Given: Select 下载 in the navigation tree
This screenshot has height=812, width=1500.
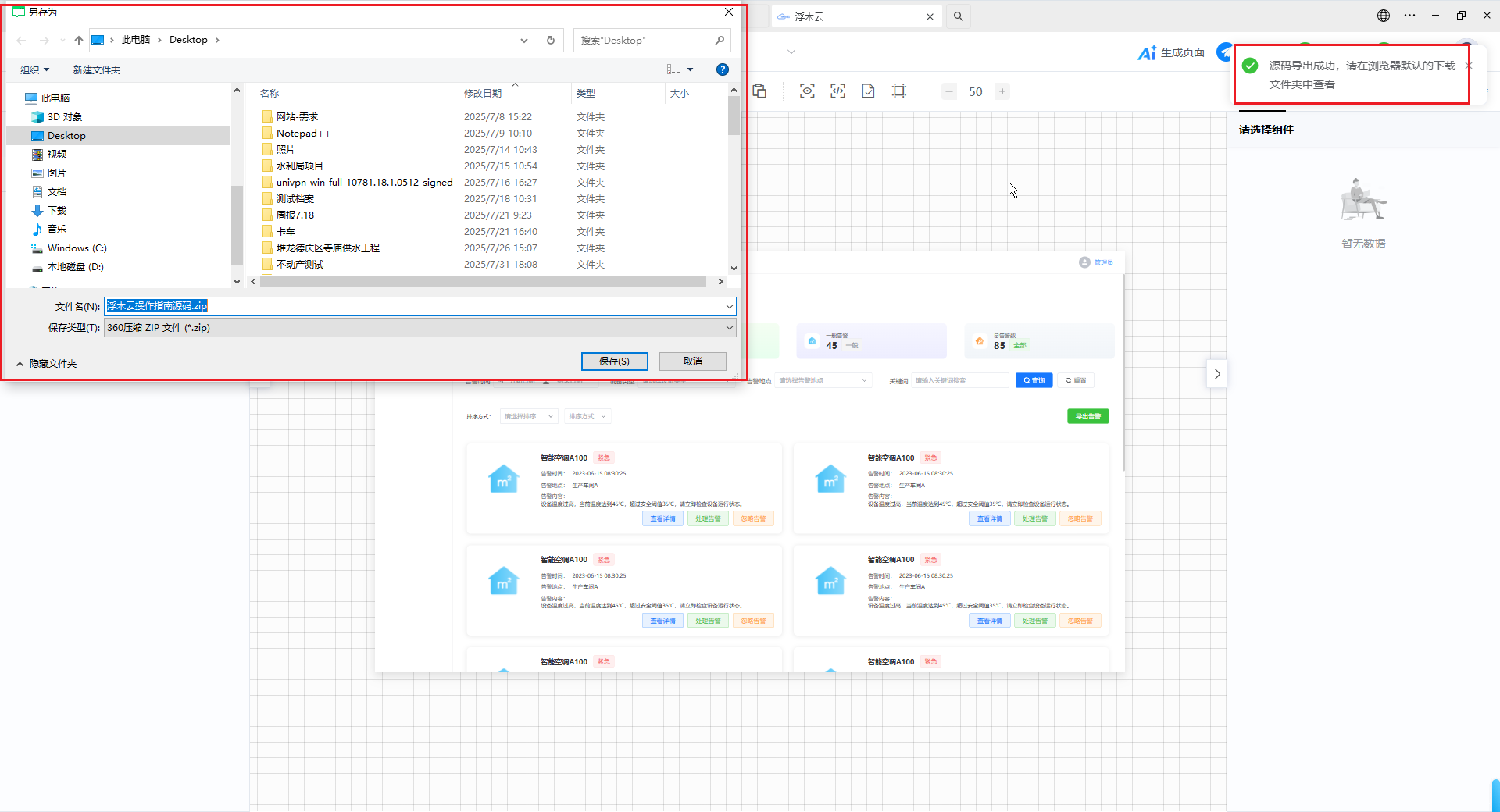Looking at the screenshot, I should [57, 211].
